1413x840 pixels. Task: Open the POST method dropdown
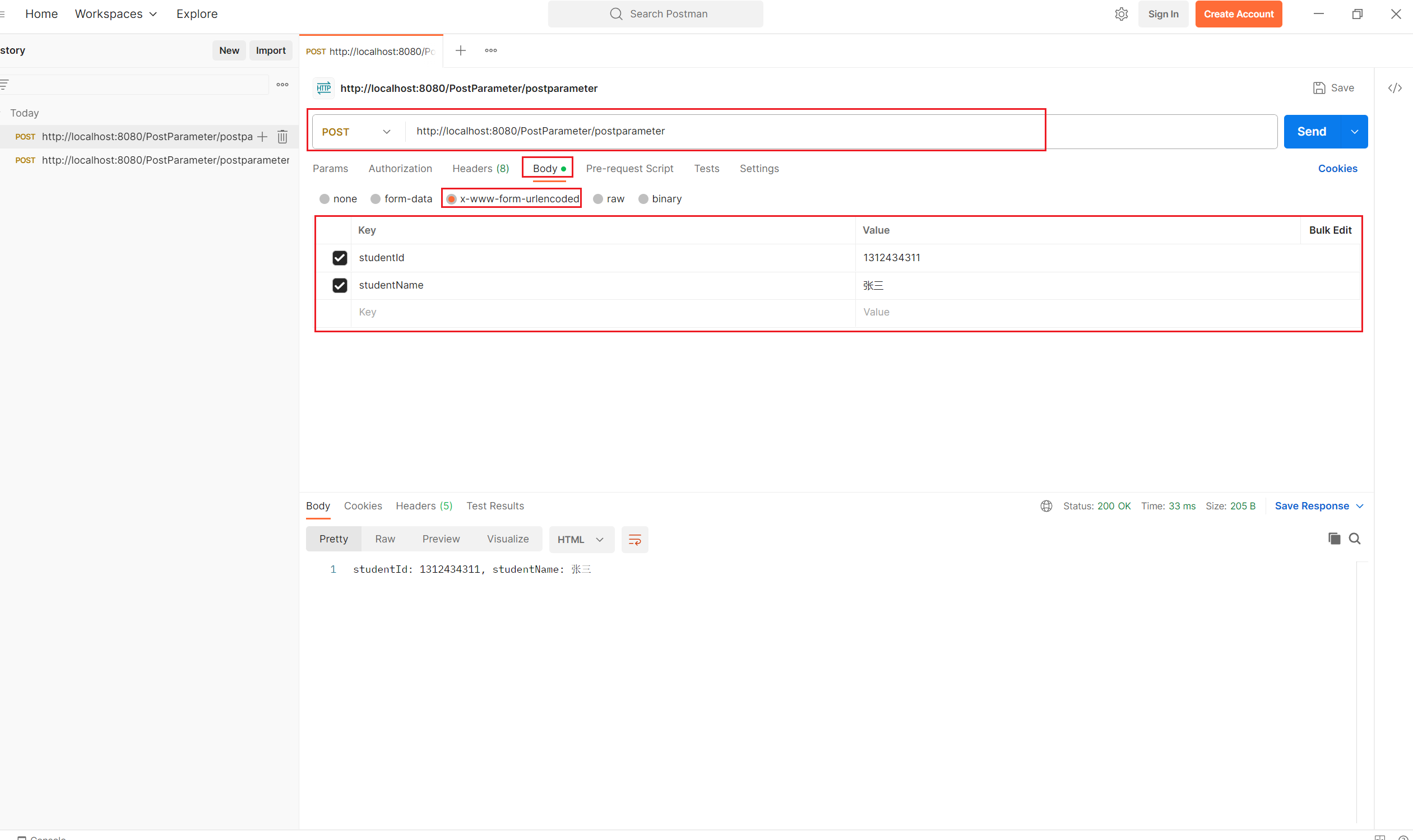coord(356,132)
